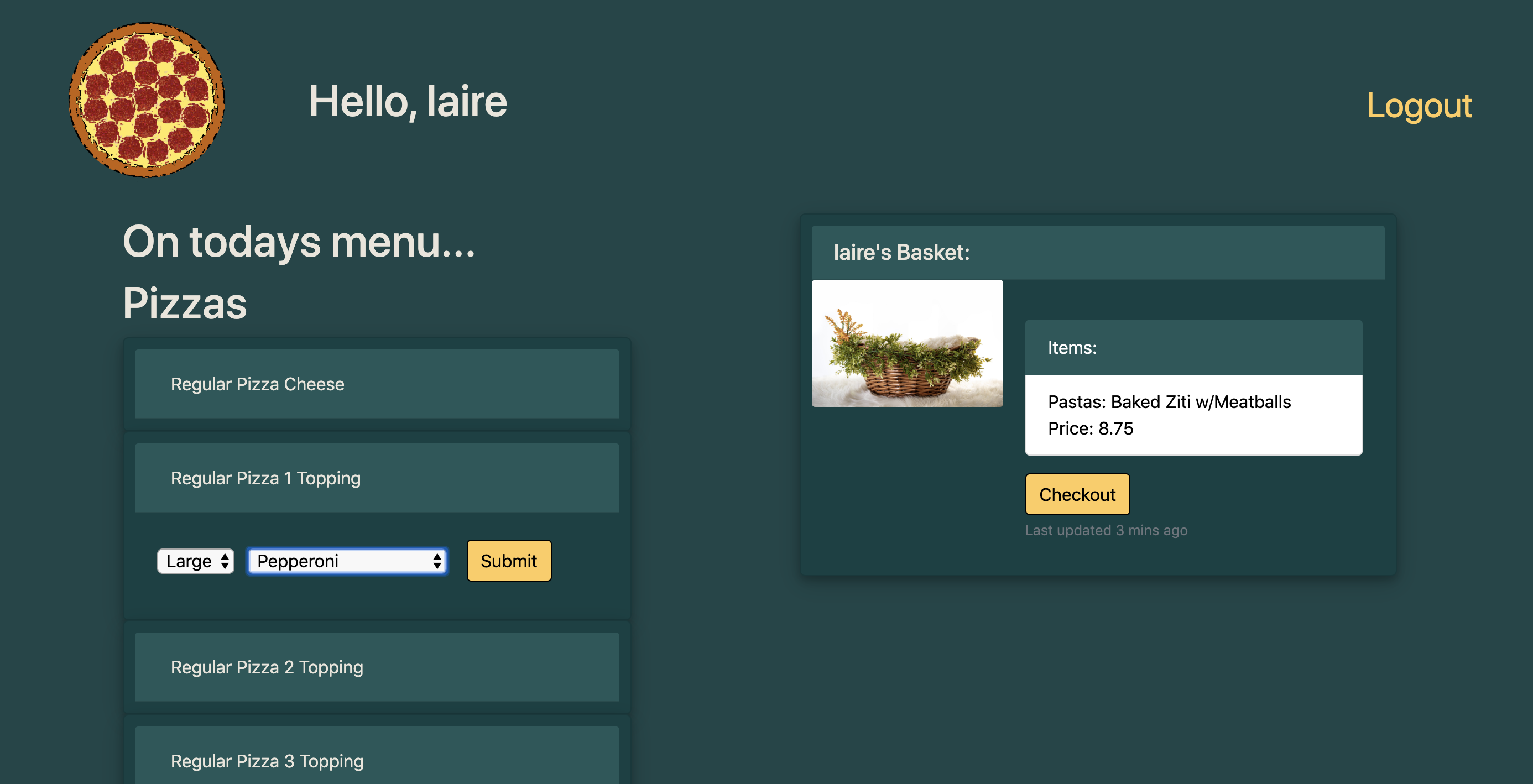Click the Checkout button
Screen dimensions: 1533x784
click(x=1077, y=494)
